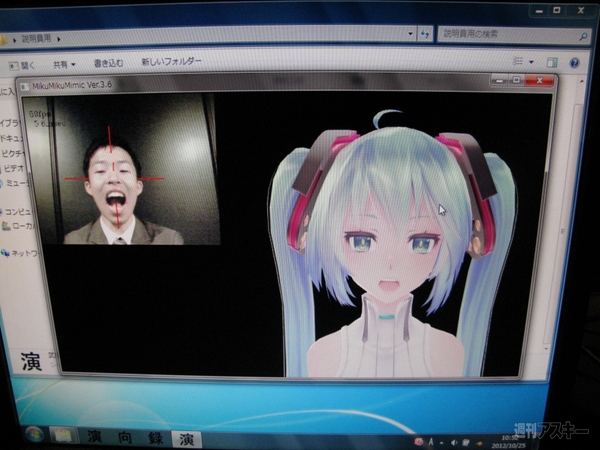Create a folder with 新しいフォルダー
Screen dimensions: 600x450
point(171,61)
